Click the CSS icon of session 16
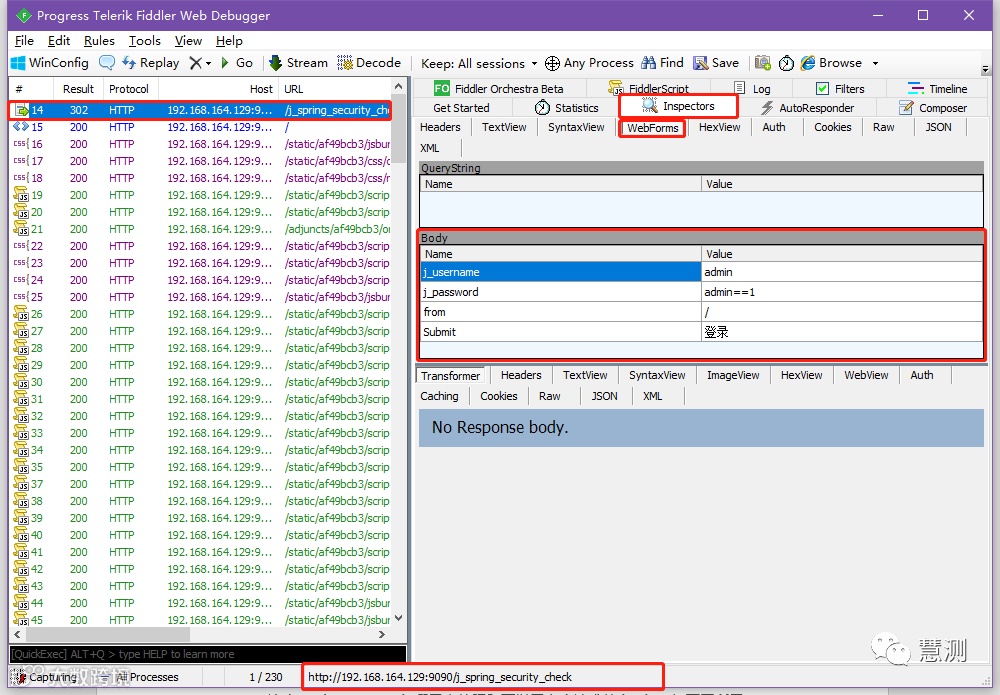This screenshot has height=695, width=1000. pyautogui.click(x=20, y=144)
